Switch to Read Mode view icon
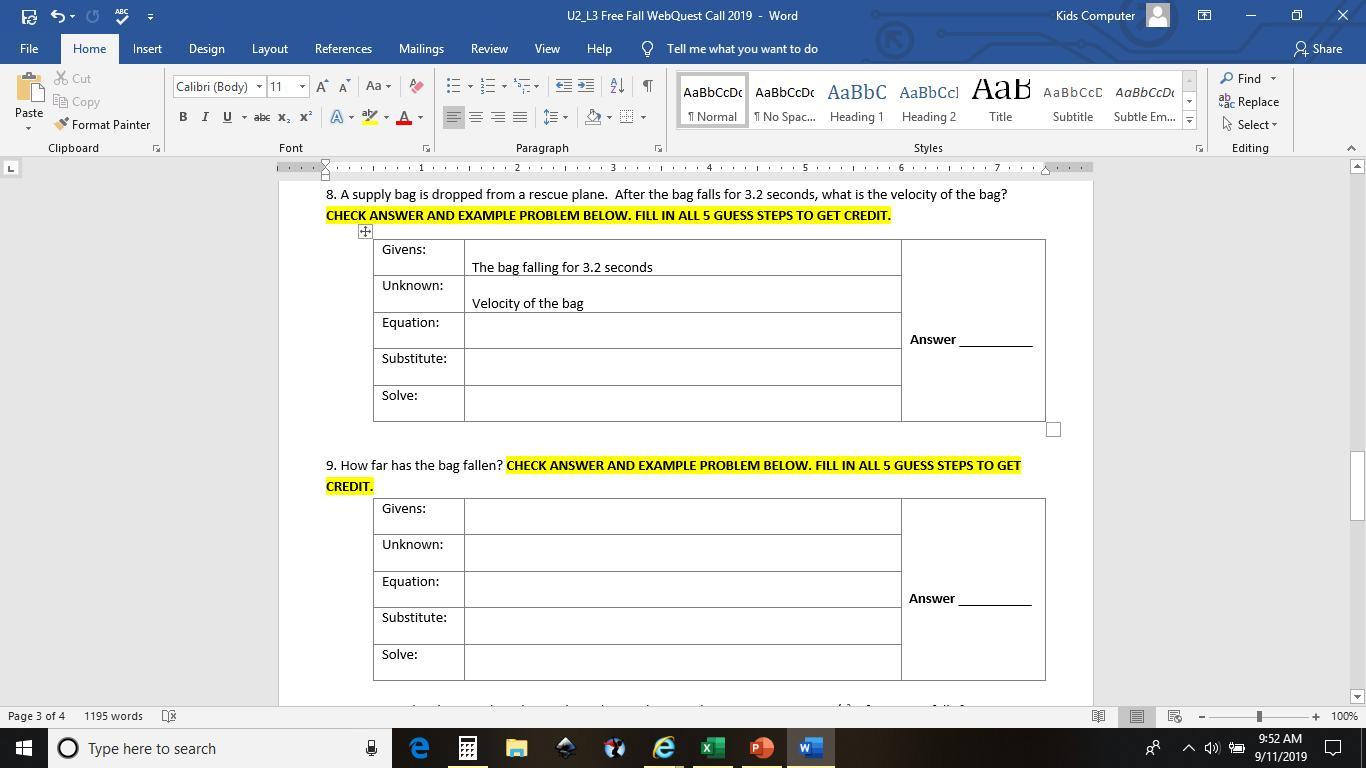The image size is (1366, 768). tap(1098, 716)
